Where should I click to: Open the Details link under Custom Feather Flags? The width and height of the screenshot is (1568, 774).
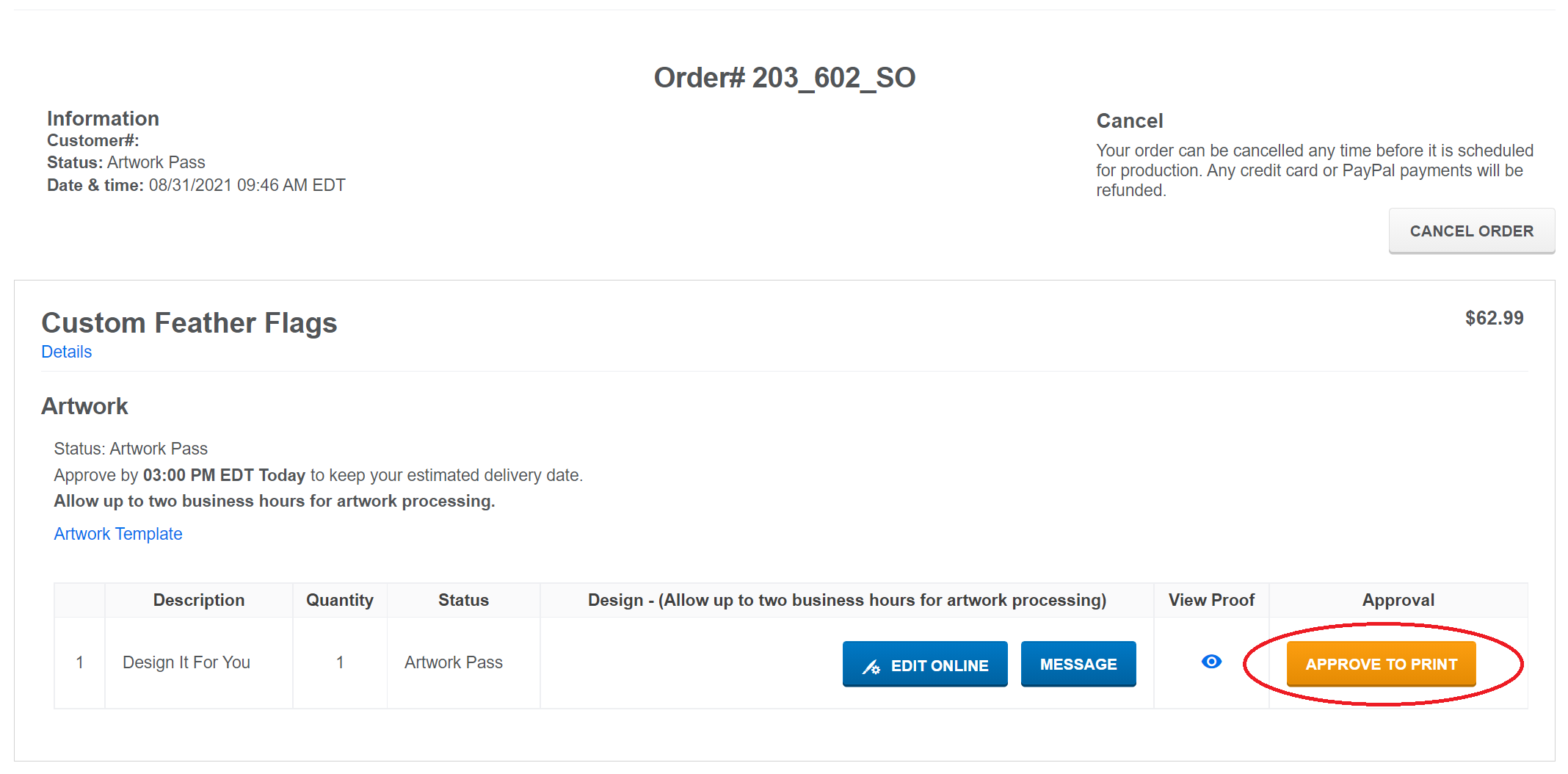tap(67, 352)
